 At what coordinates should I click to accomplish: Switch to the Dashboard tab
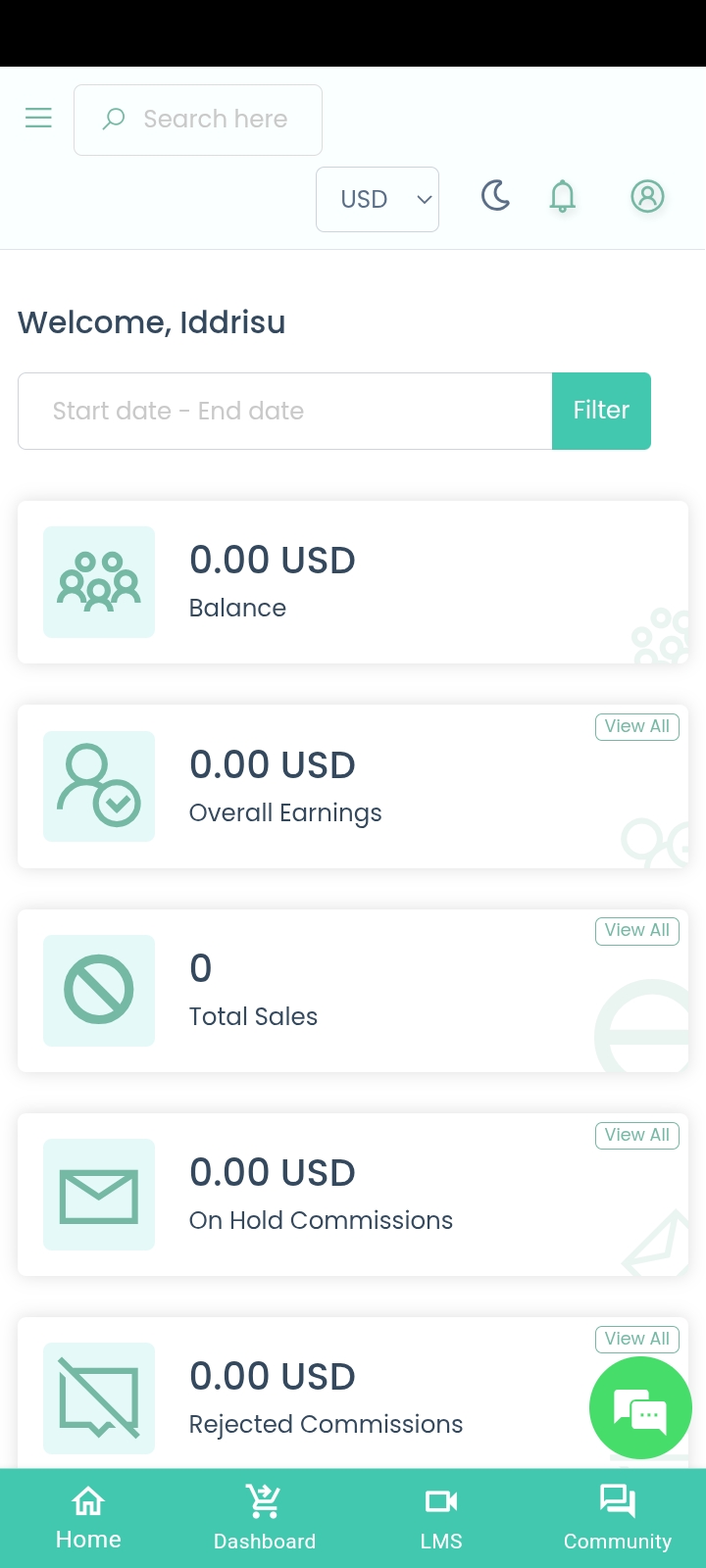point(265,1519)
